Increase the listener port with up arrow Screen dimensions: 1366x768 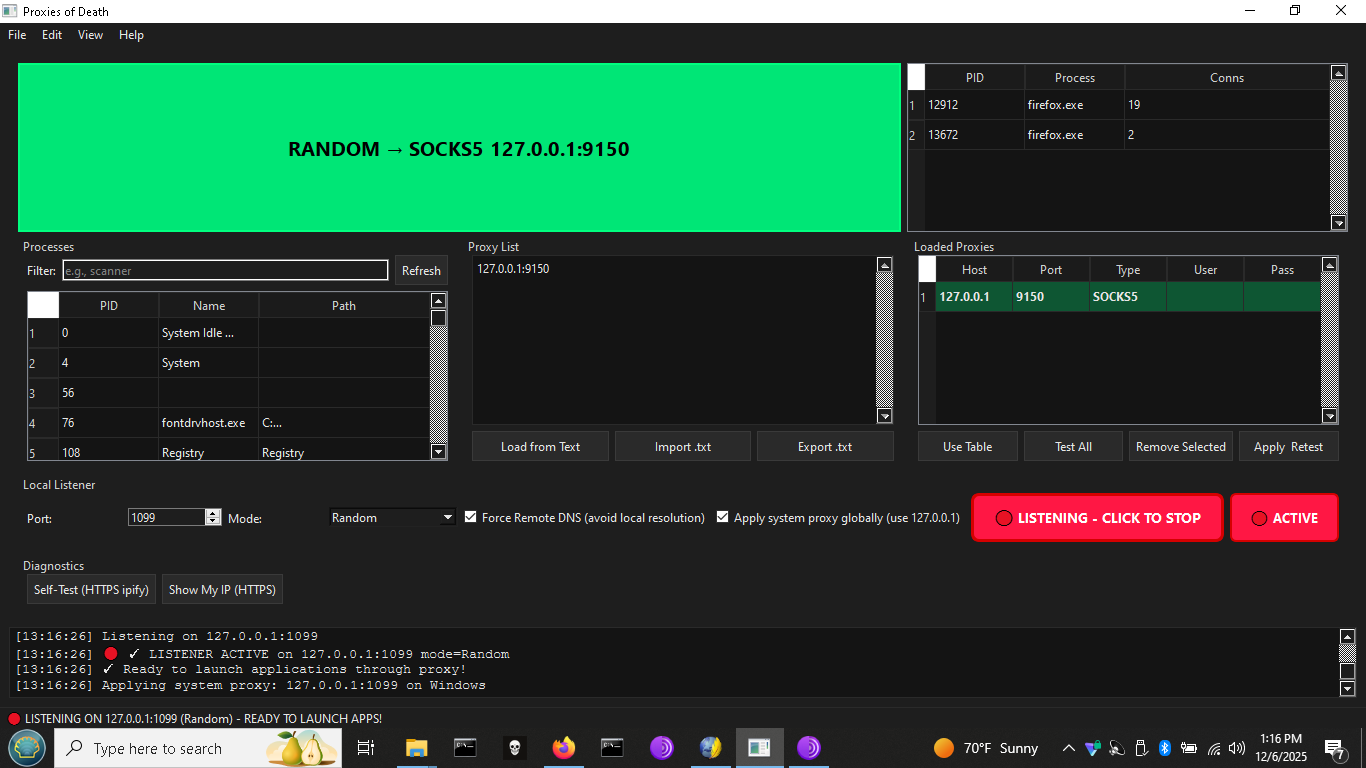coord(213,513)
